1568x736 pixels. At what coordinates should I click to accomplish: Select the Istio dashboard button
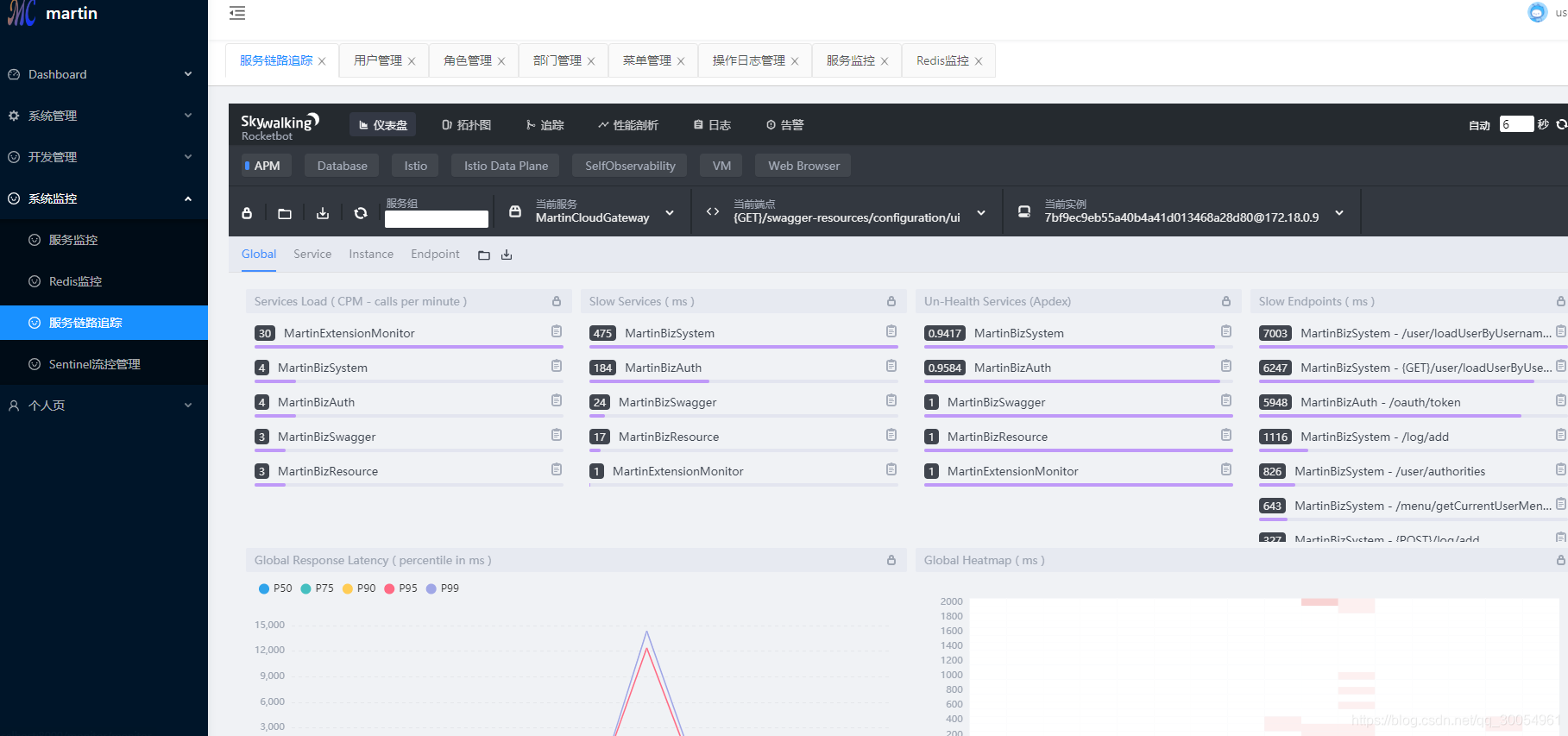point(415,166)
